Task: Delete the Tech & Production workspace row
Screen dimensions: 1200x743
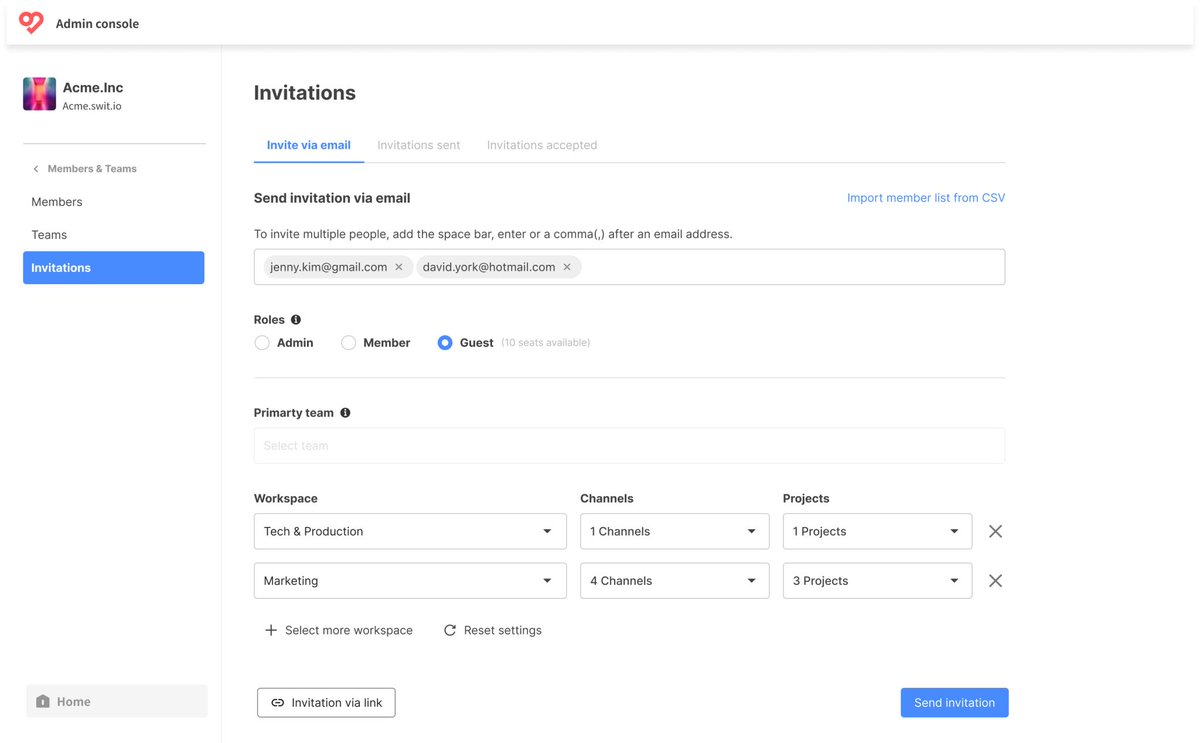Action: pos(995,531)
